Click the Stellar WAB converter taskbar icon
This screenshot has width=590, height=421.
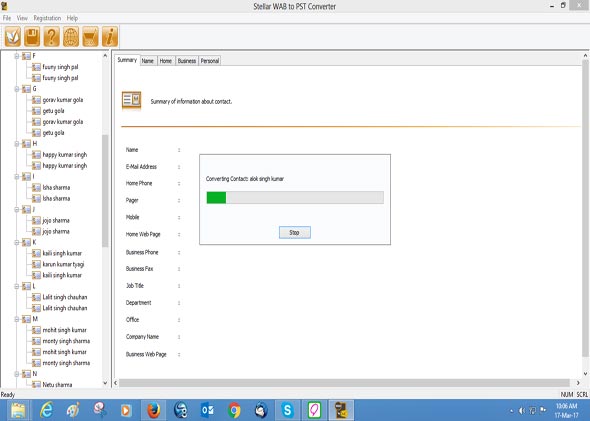pyautogui.click(x=341, y=410)
